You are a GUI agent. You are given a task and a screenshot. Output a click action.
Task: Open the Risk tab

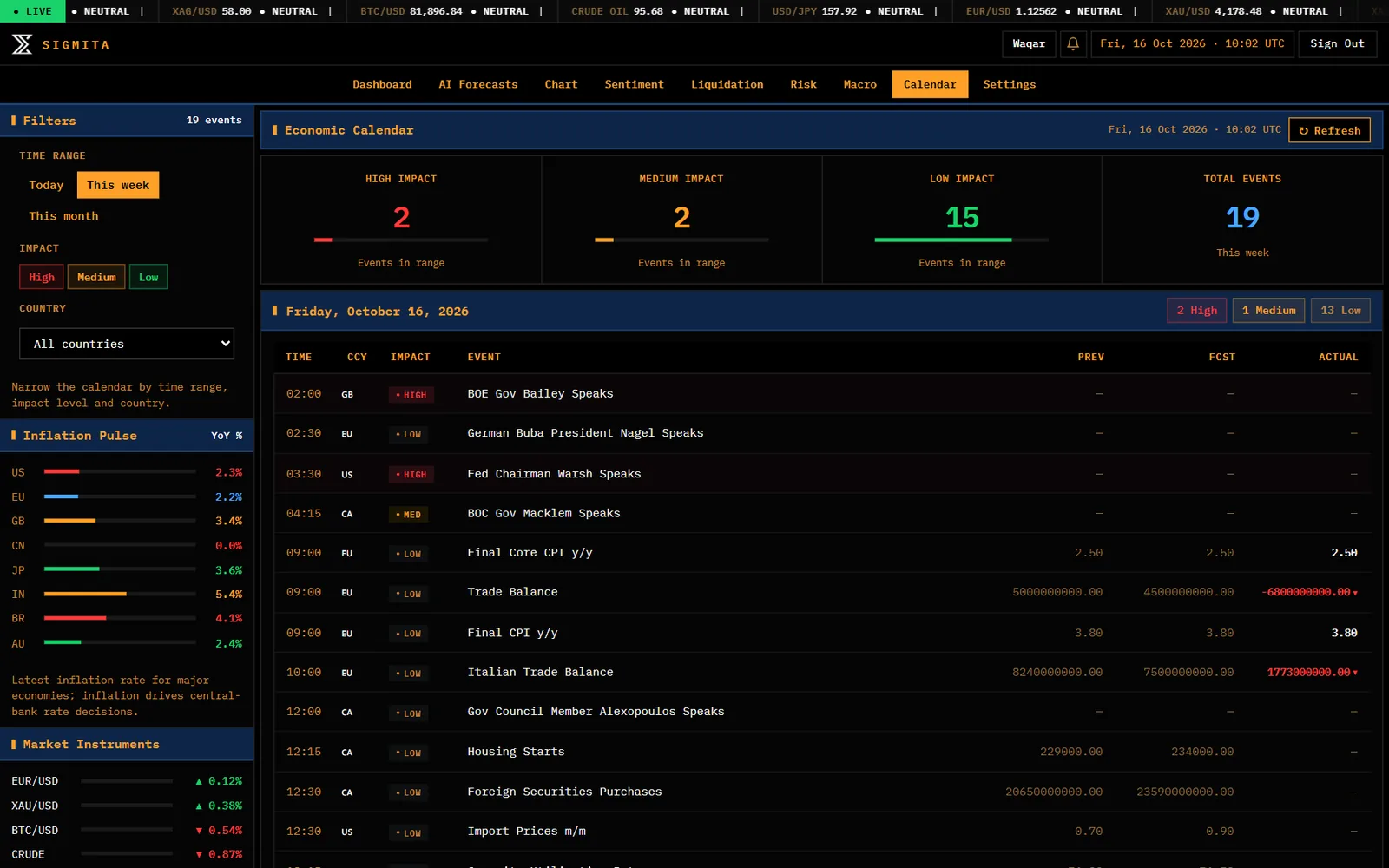(803, 84)
